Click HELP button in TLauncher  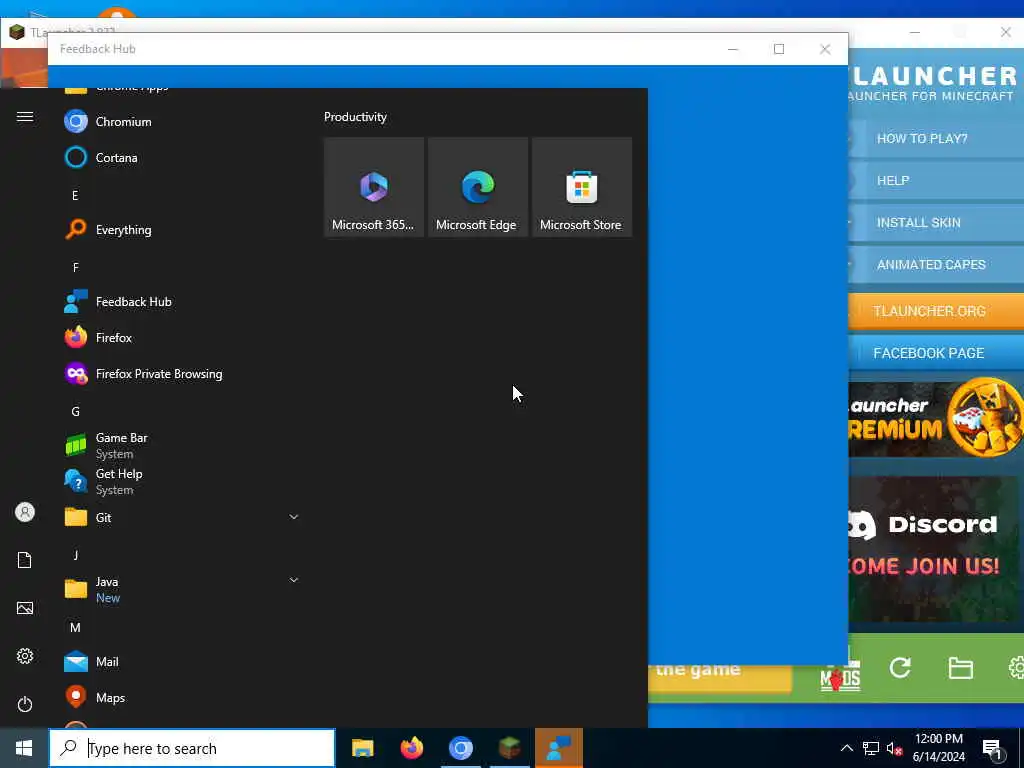coord(935,180)
